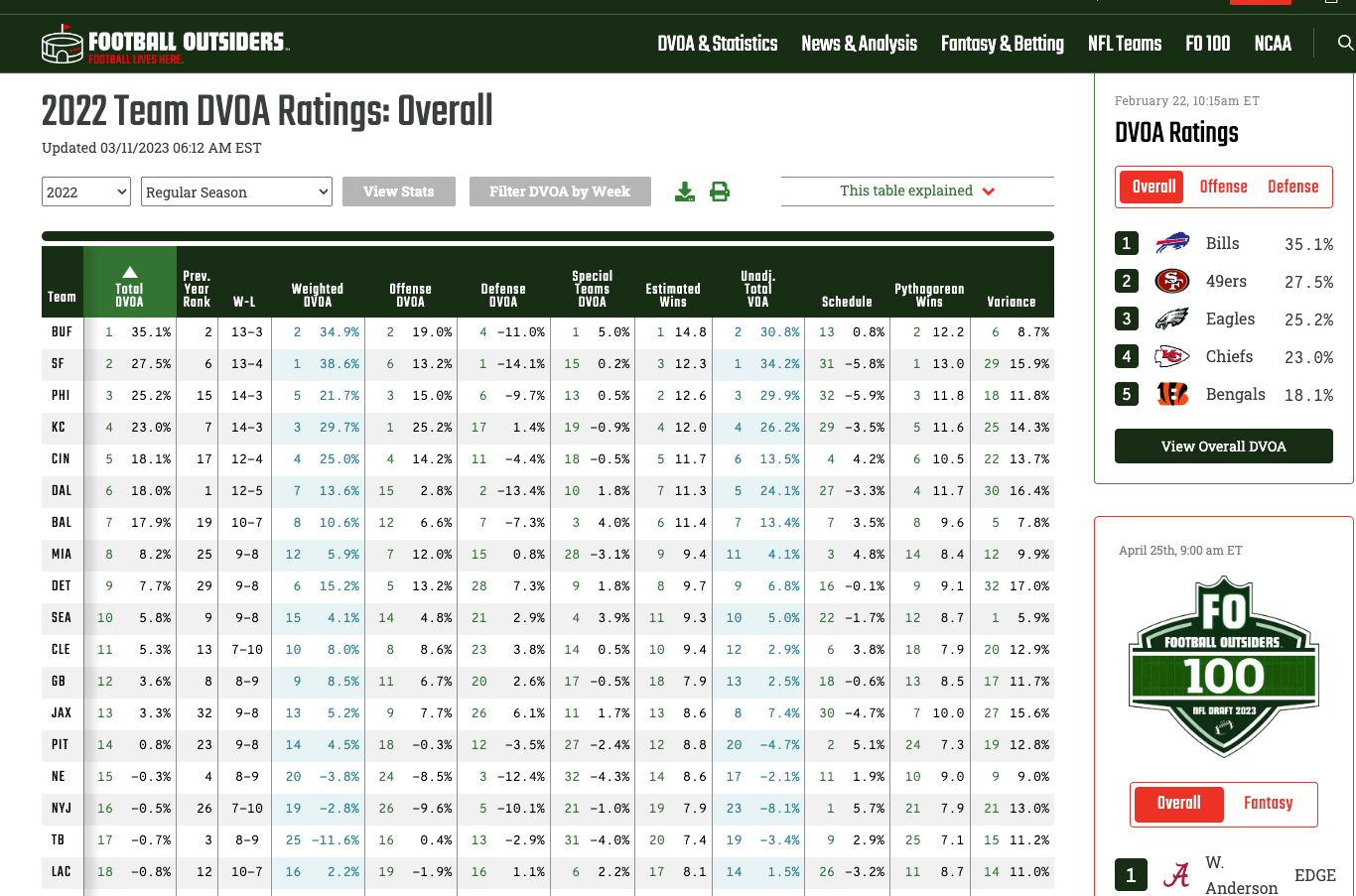Viewport: 1356px width, 896px height.
Task: Click the page title '2022 Team DVOA Ratings: Overall'
Action: point(267,111)
